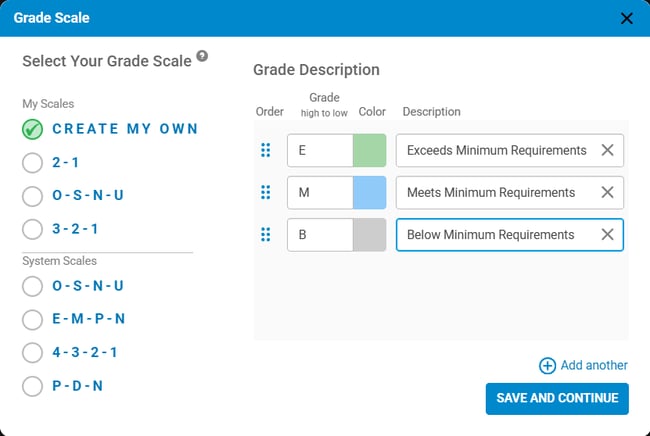This screenshot has width=650, height=436.
Task: Remove the Exceeds Minimum Requirements row
Action: coord(607,150)
